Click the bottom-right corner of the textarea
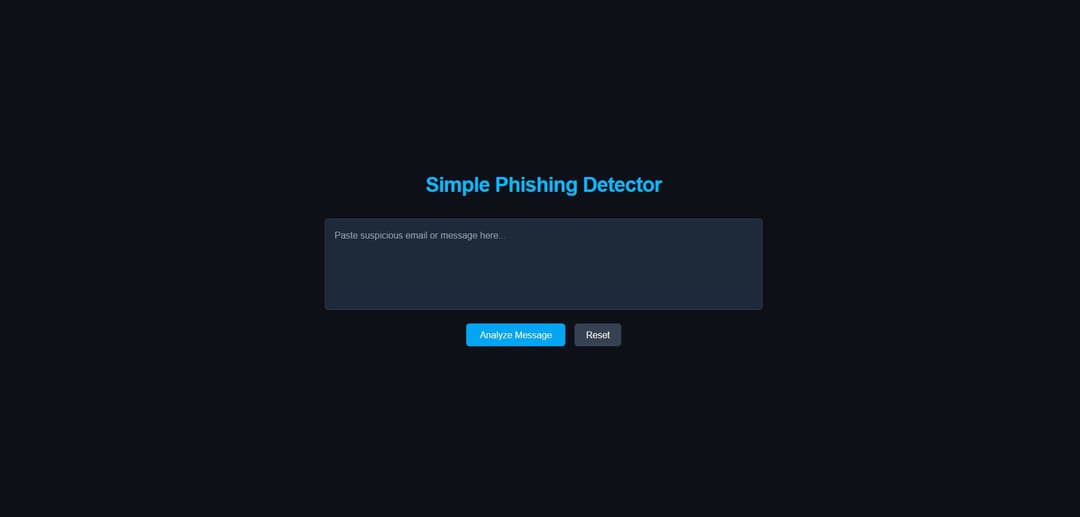The image size is (1080, 517). (x=758, y=305)
